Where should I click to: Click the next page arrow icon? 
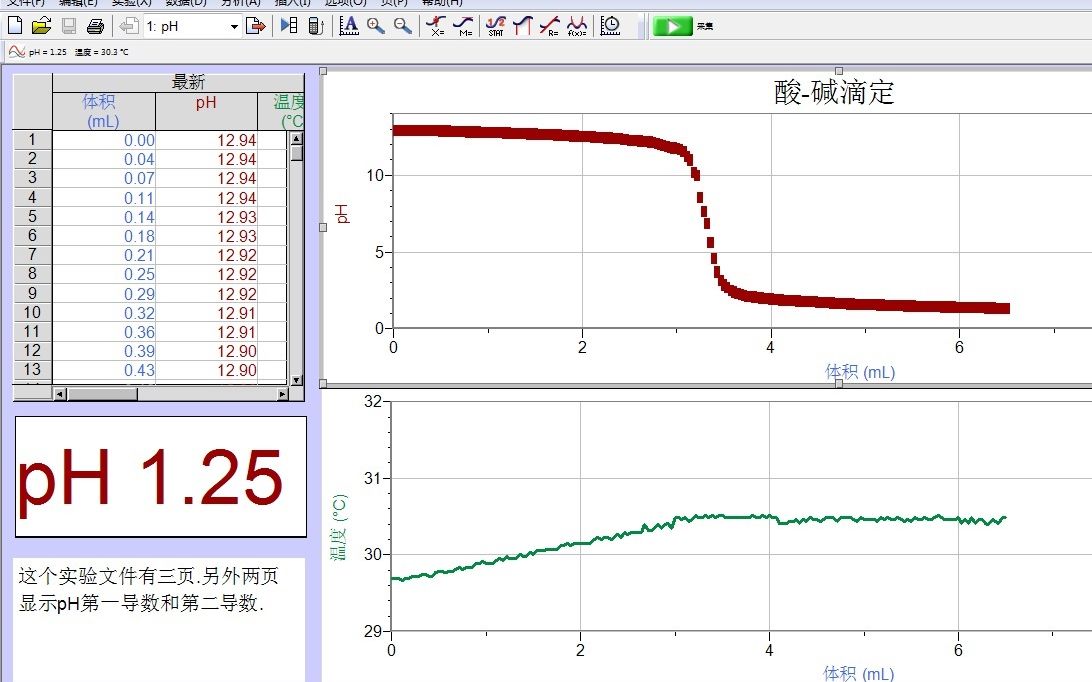(x=256, y=25)
